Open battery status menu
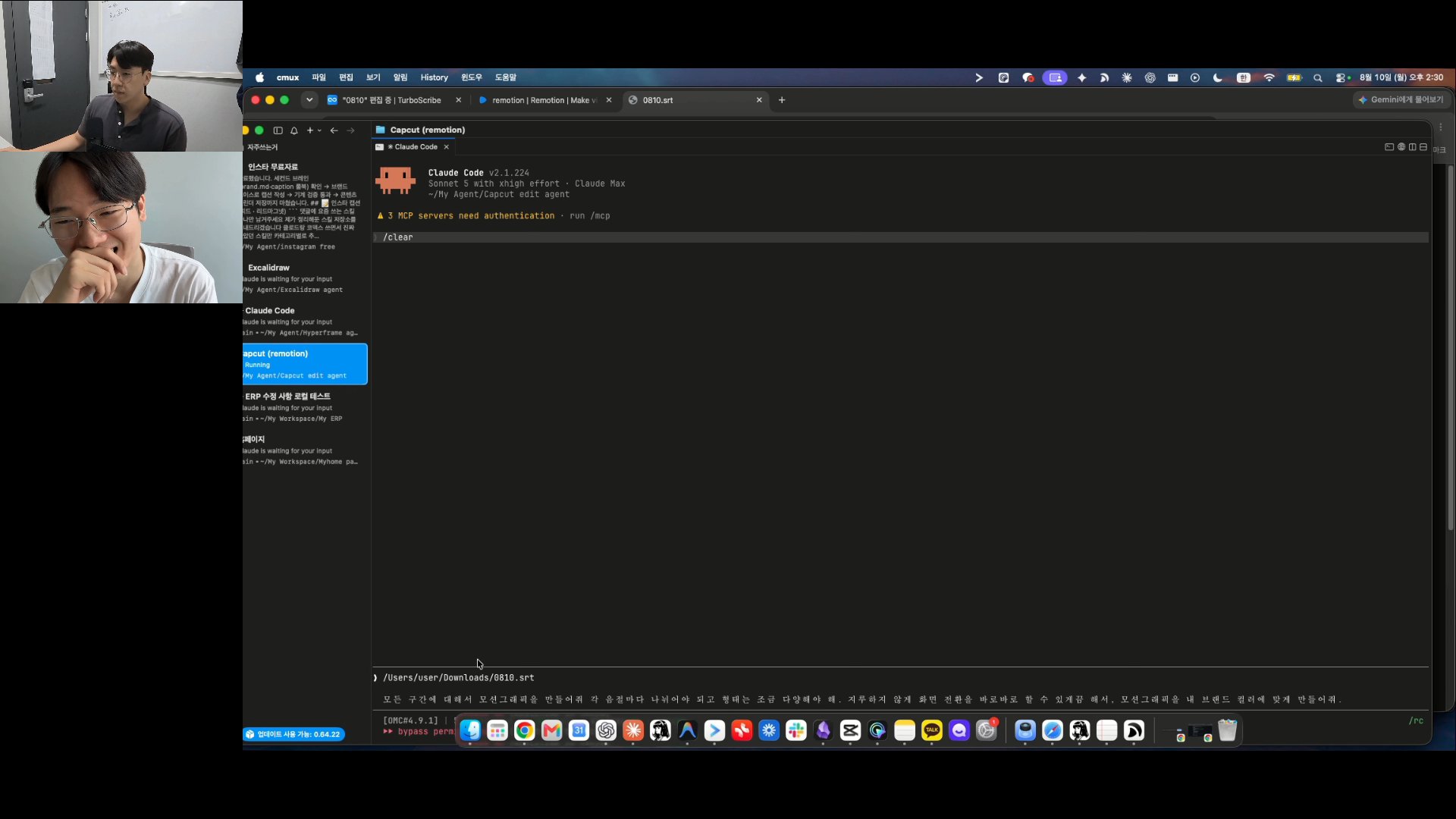Viewport: 1456px width, 819px height. click(1294, 77)
